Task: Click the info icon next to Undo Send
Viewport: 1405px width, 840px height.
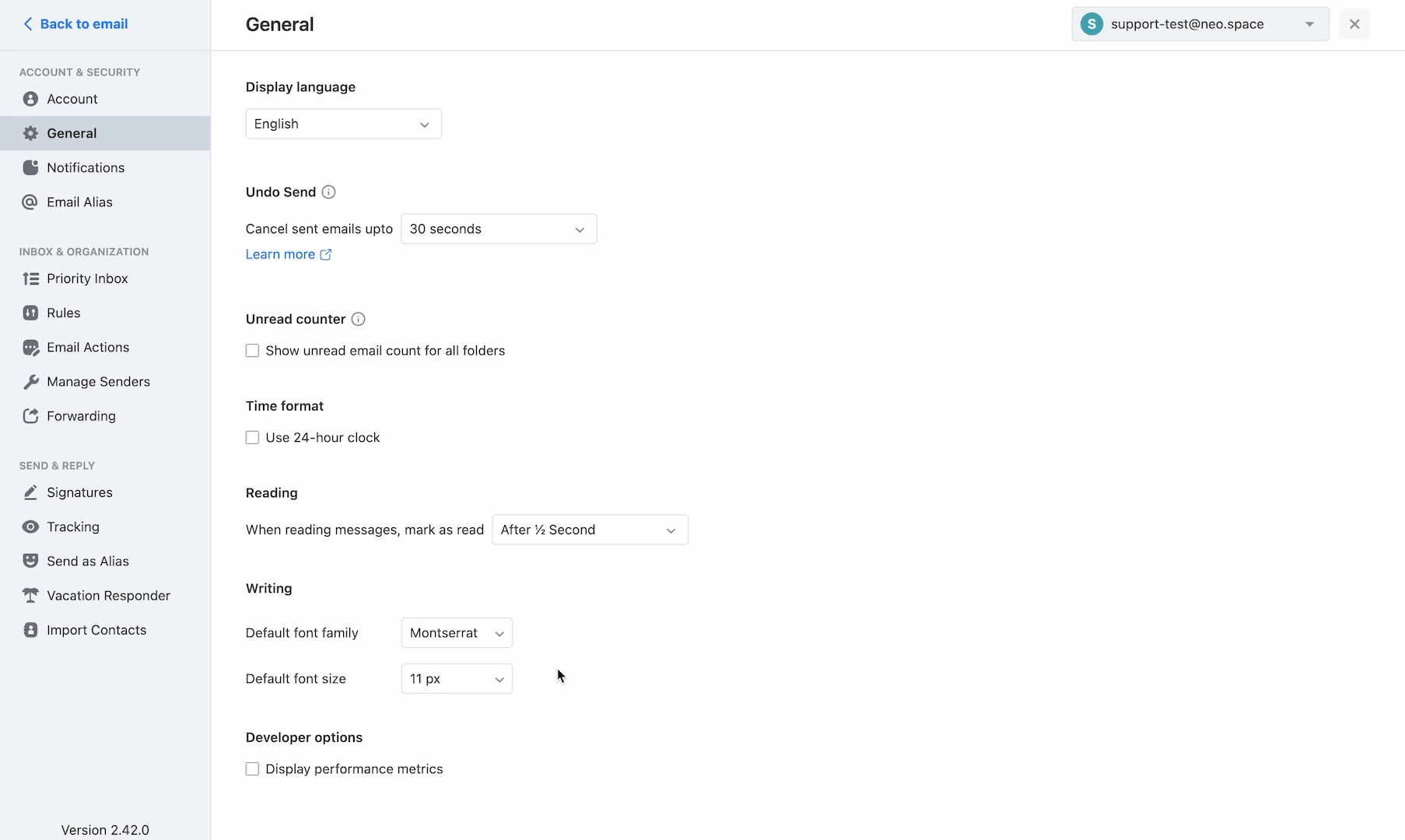Action: (x=328, y=192)
